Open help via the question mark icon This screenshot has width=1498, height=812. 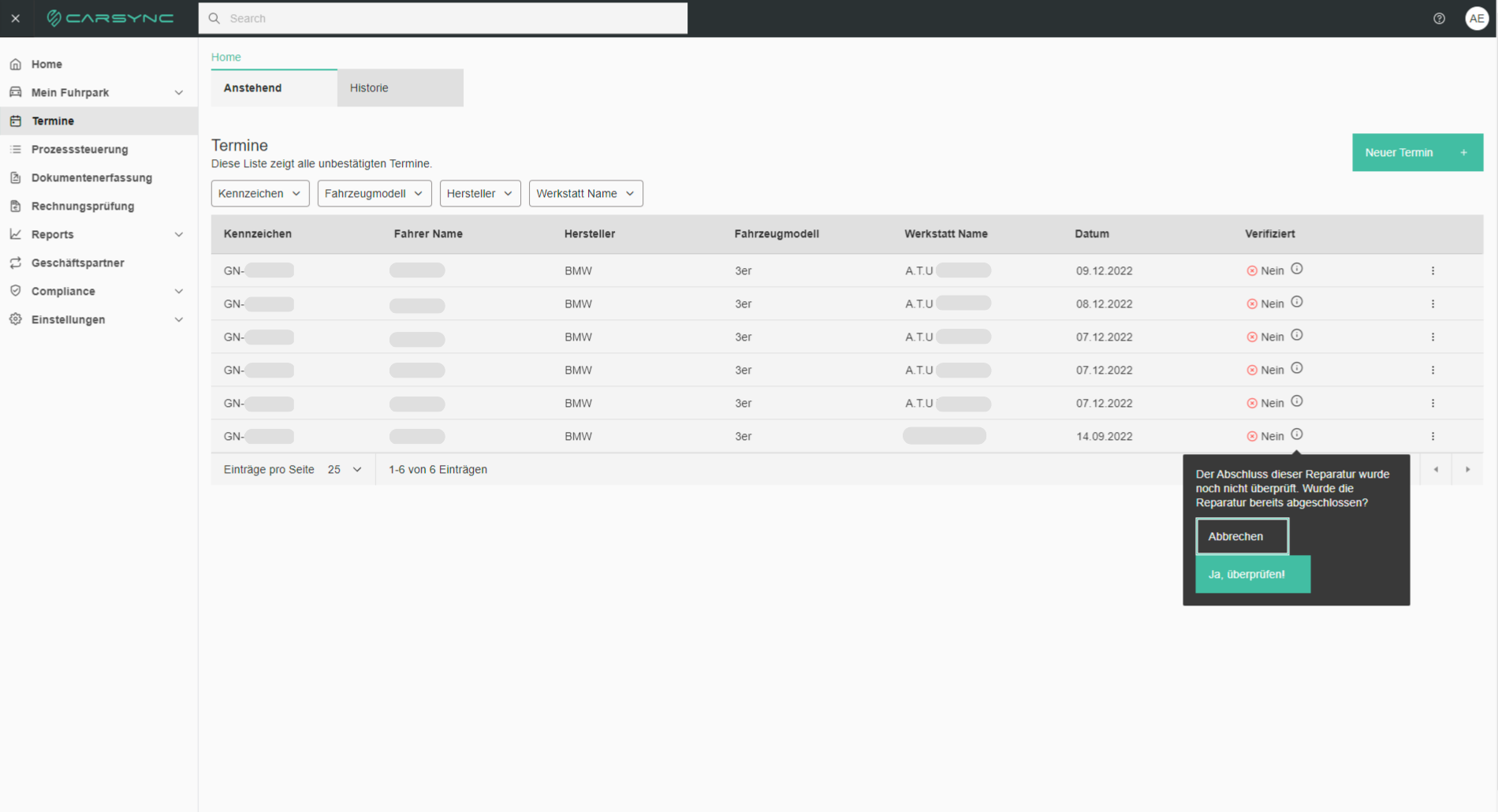(x=1439, y=18)
